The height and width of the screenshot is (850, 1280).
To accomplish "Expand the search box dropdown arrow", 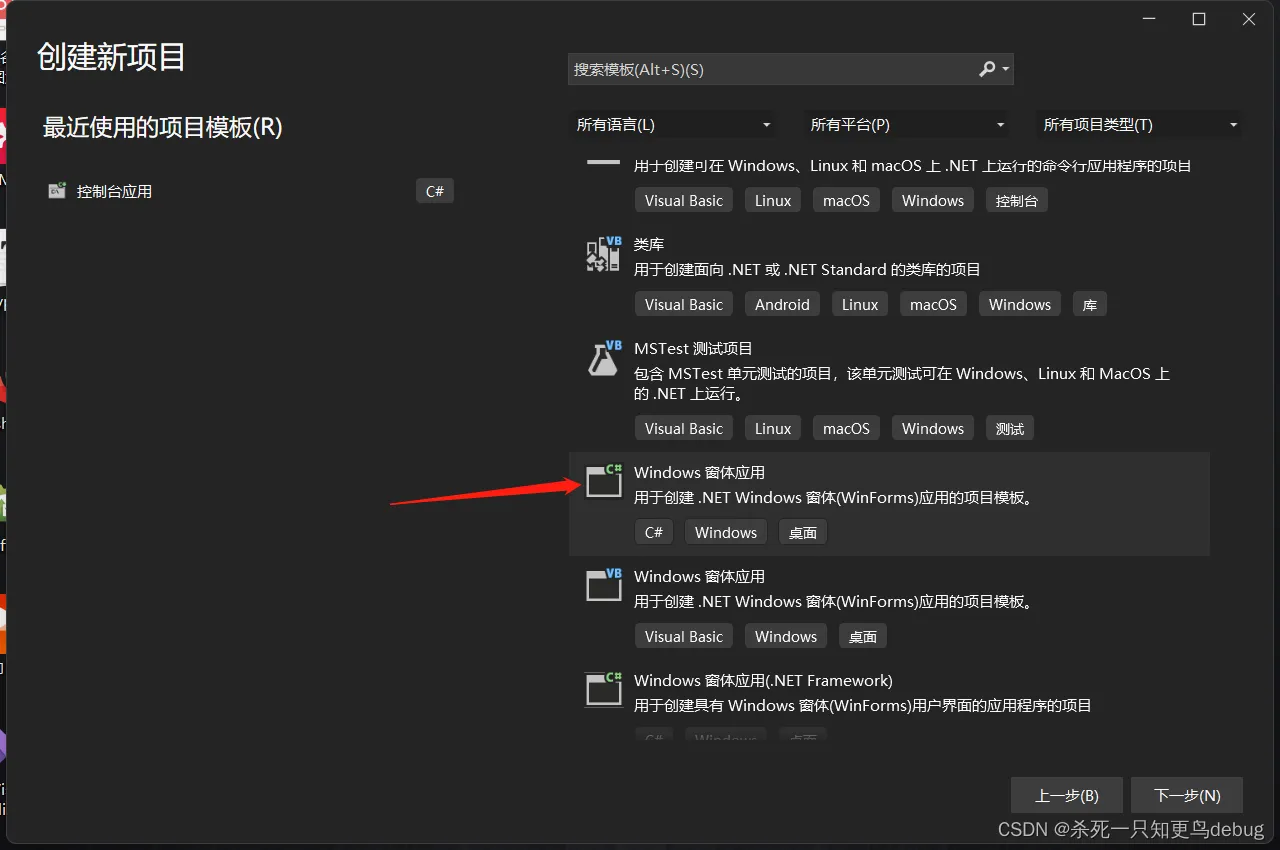I will (1005, 70).
